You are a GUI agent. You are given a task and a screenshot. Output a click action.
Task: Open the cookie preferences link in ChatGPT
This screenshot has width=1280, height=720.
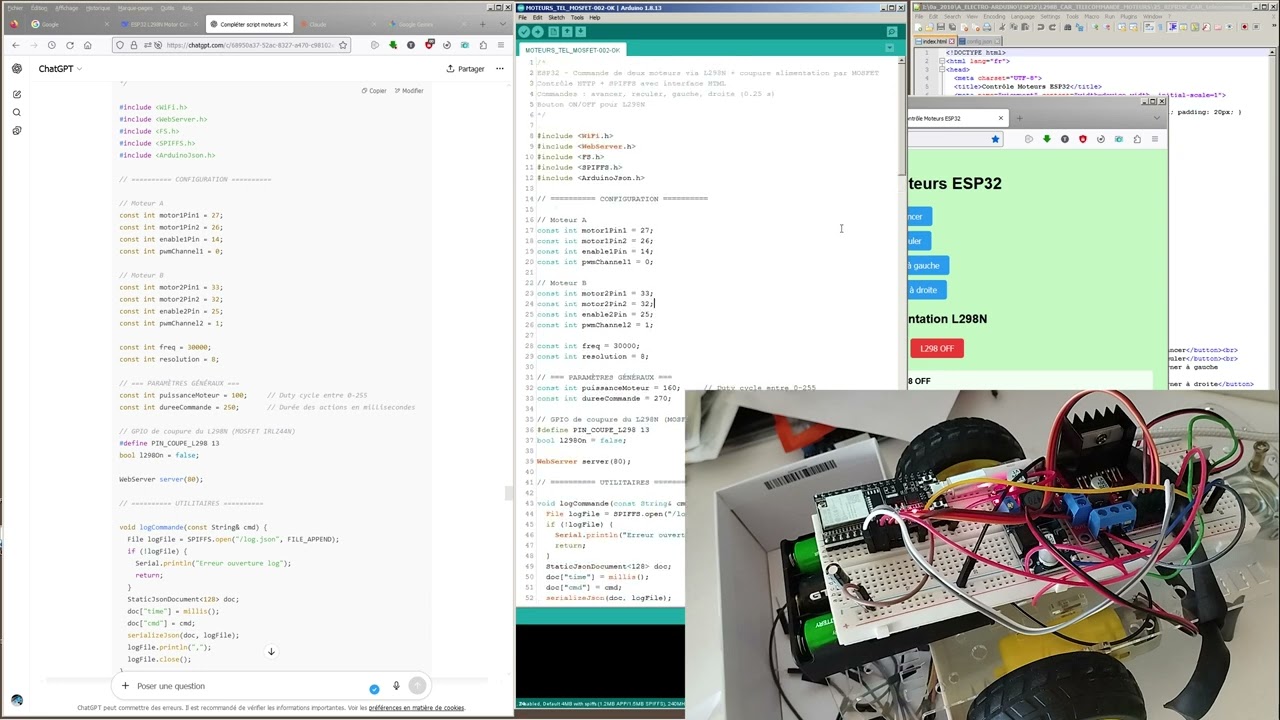click(x=417, y=708)
